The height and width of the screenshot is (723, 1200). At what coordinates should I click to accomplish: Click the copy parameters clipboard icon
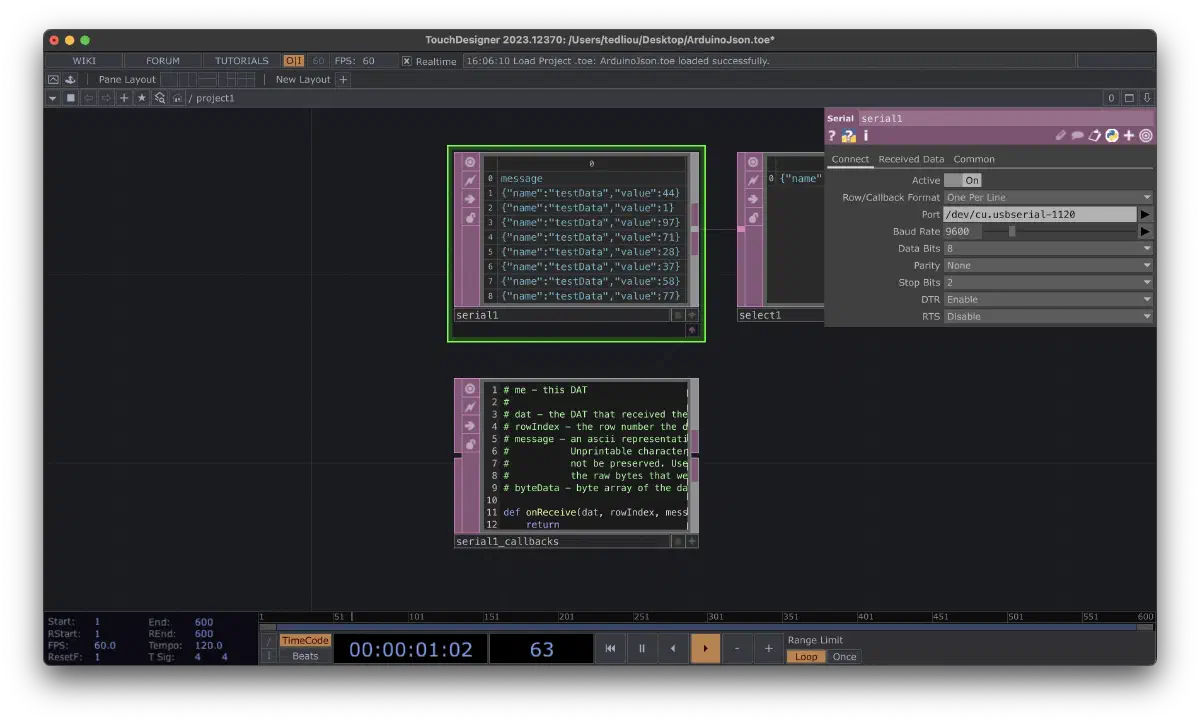click(x=1094, y=135)
